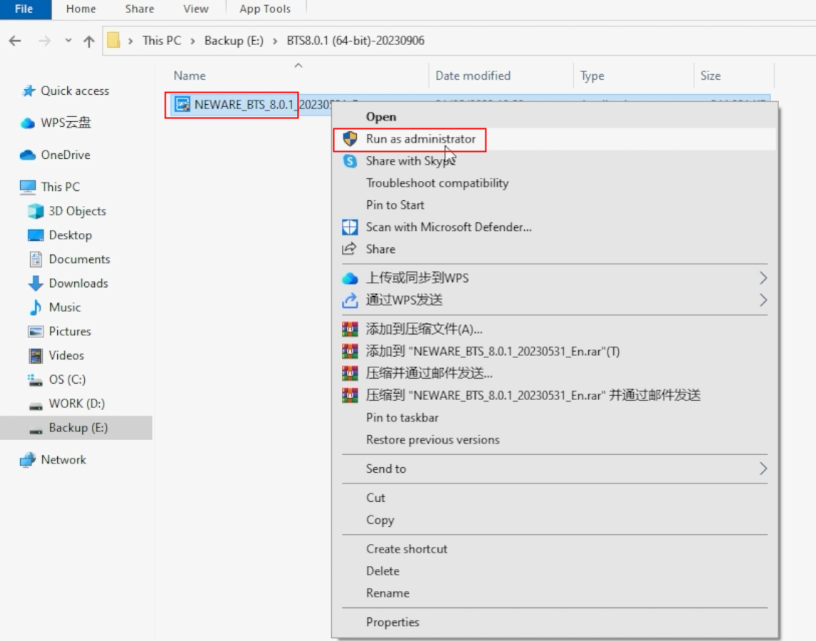This screenshot has height=641, width=816.
Task: Select Backup (E:) in address breadcrumb
Action: 234,41
